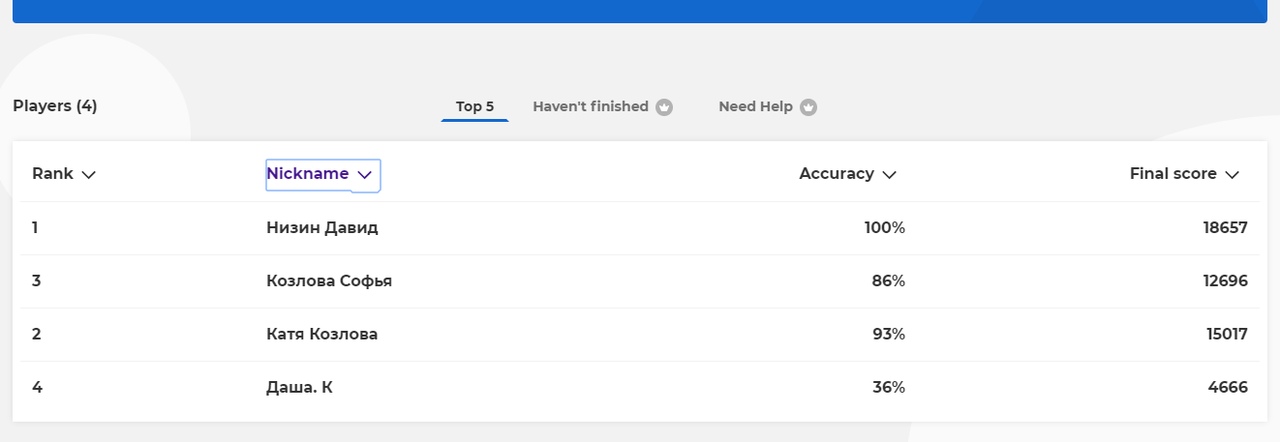Click on player name Катя Козлова
Screen dimensions: 1280x442
coord(322,334)
